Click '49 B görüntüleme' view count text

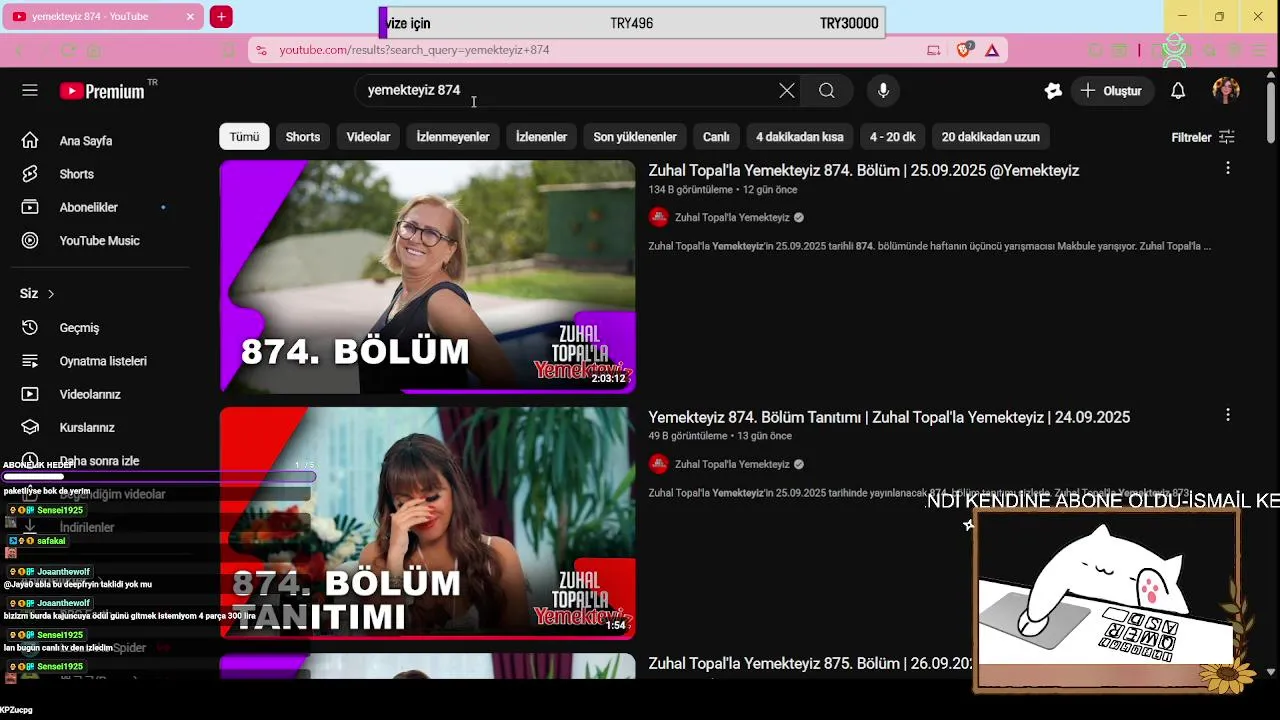[x=687, y=436]
